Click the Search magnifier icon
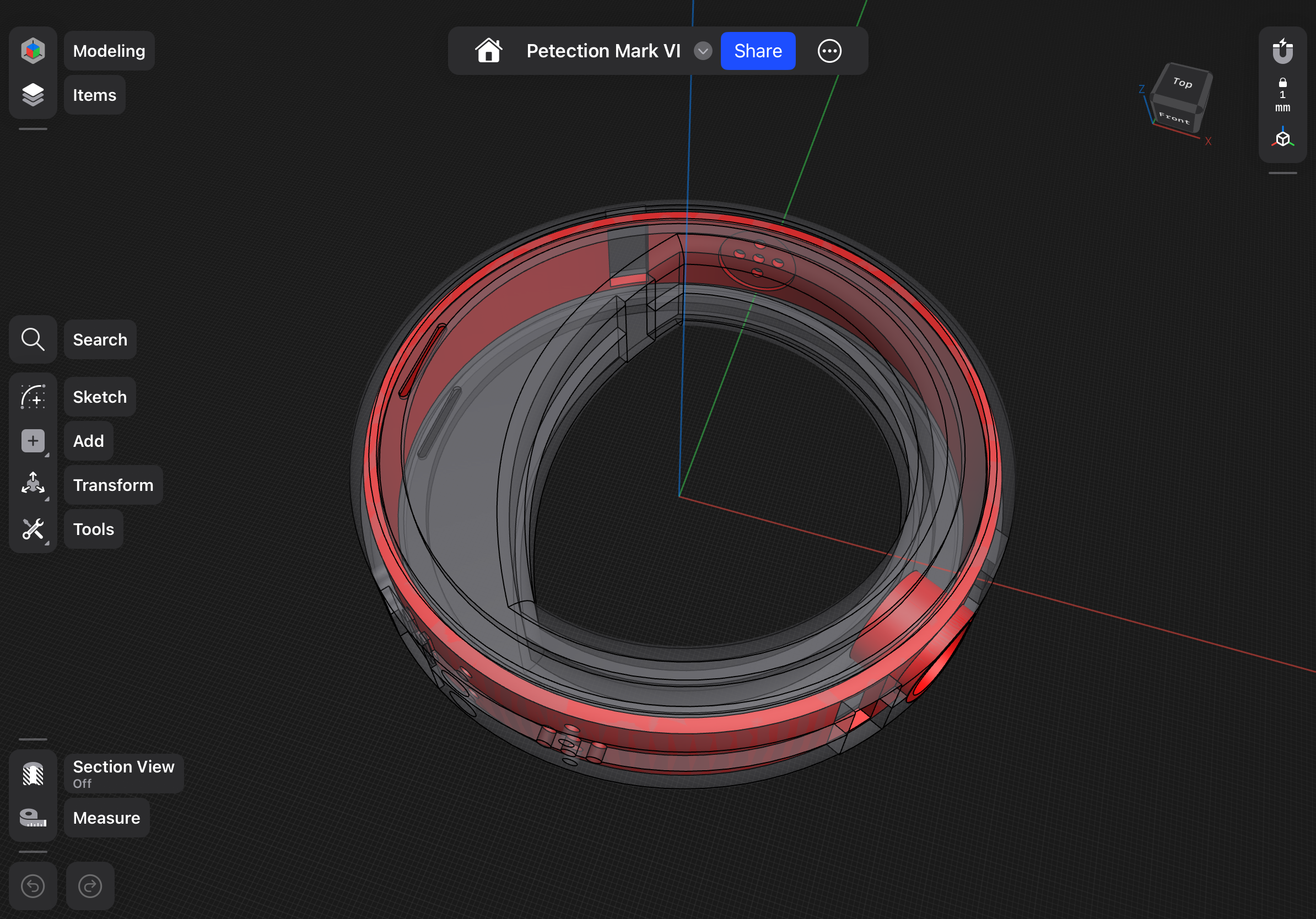1316x919 pixels. pyautogui.click(x=33, y=339)
